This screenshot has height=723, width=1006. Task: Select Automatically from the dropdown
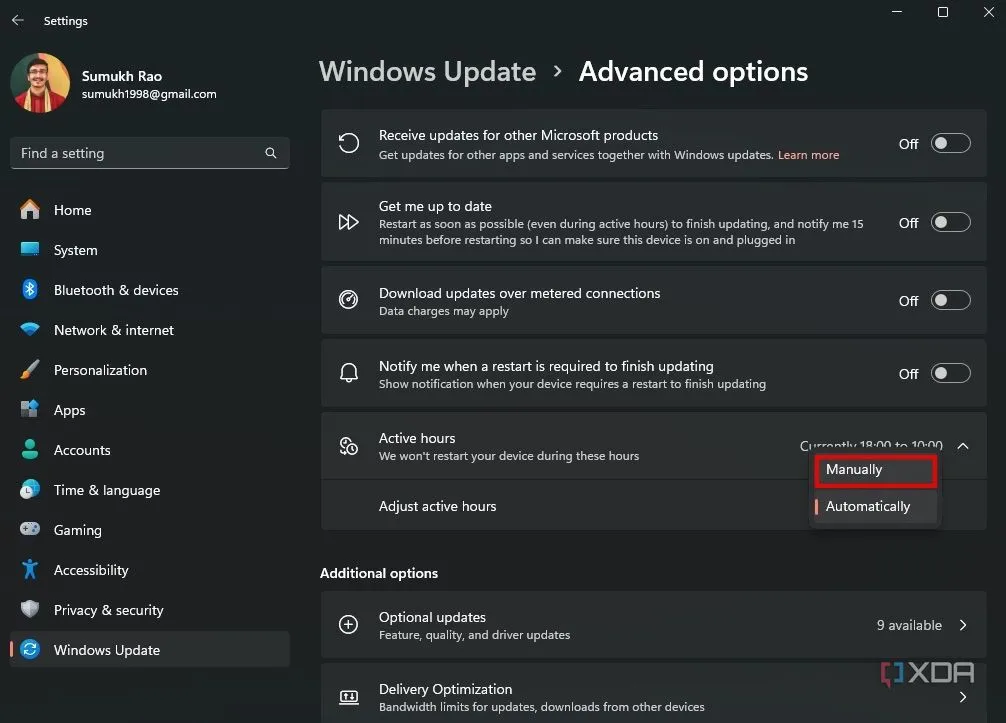tap(875, 506)
